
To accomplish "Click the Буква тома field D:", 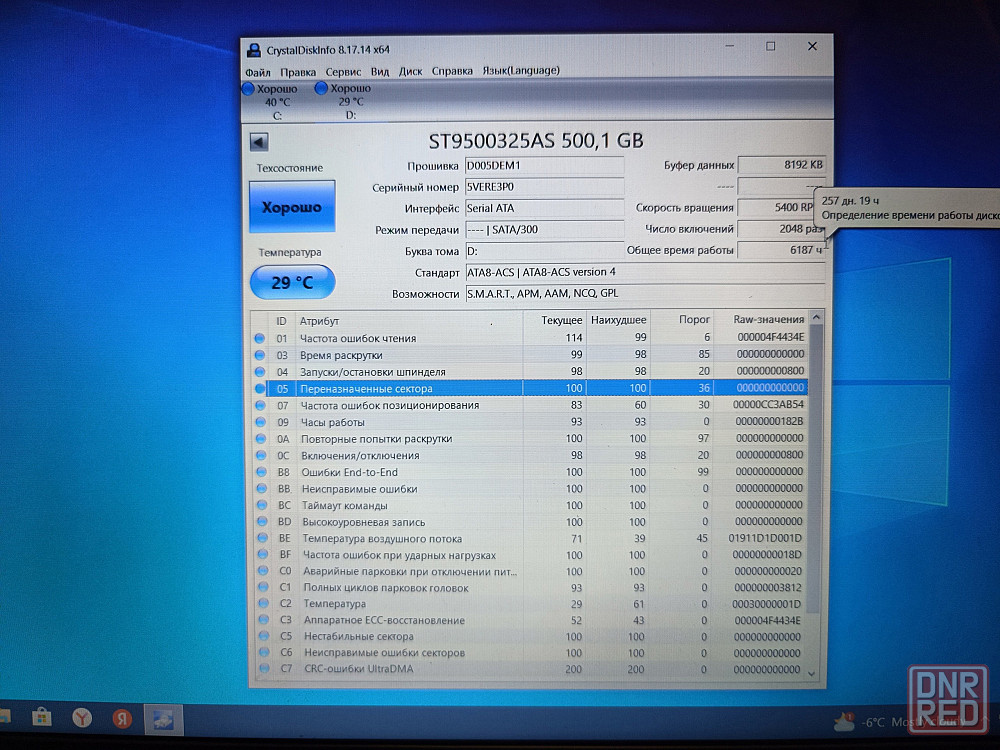I will [x=544, y=251].
